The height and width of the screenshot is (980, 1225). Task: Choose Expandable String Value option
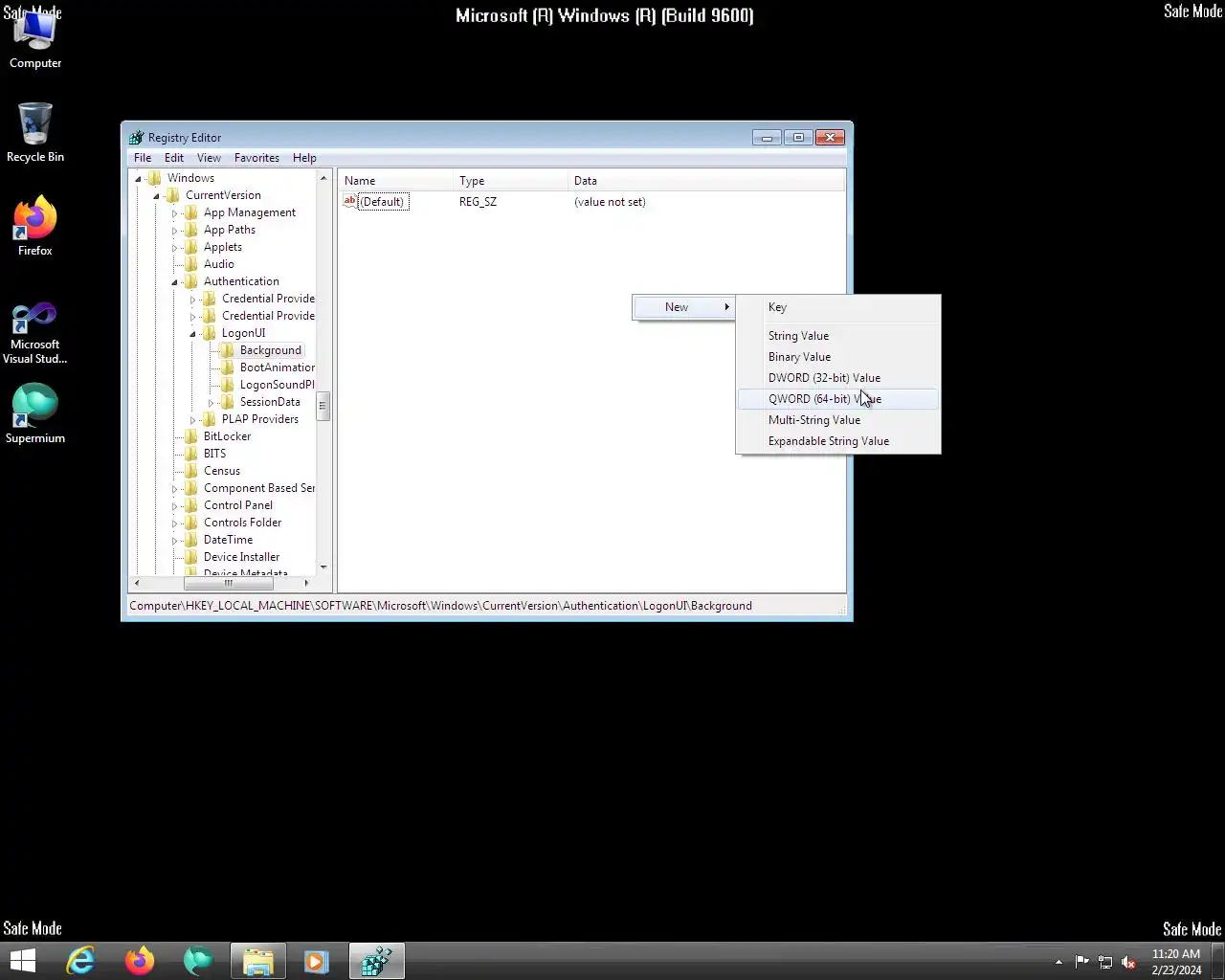tap(838, 441)
